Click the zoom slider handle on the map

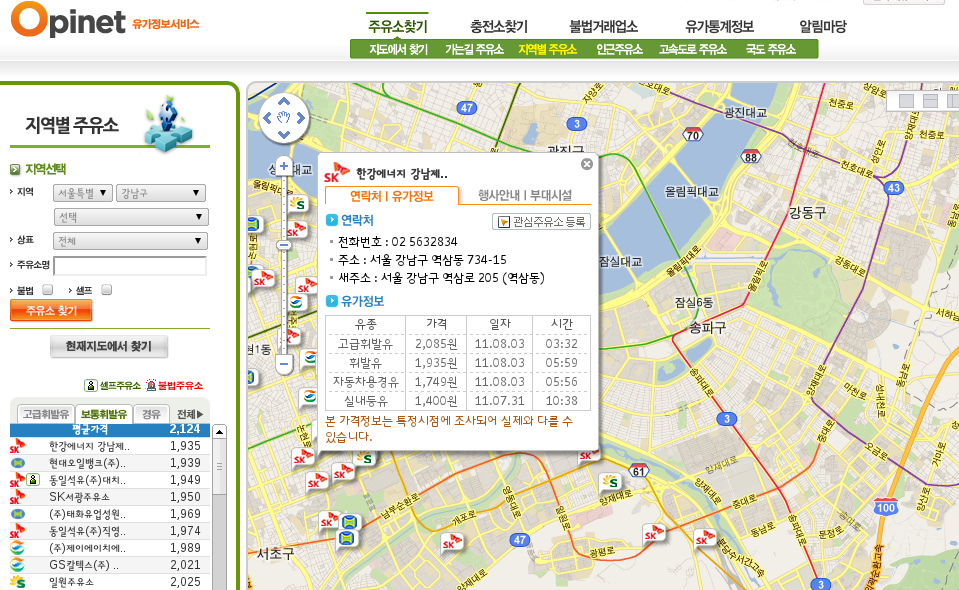coord(283,245)
